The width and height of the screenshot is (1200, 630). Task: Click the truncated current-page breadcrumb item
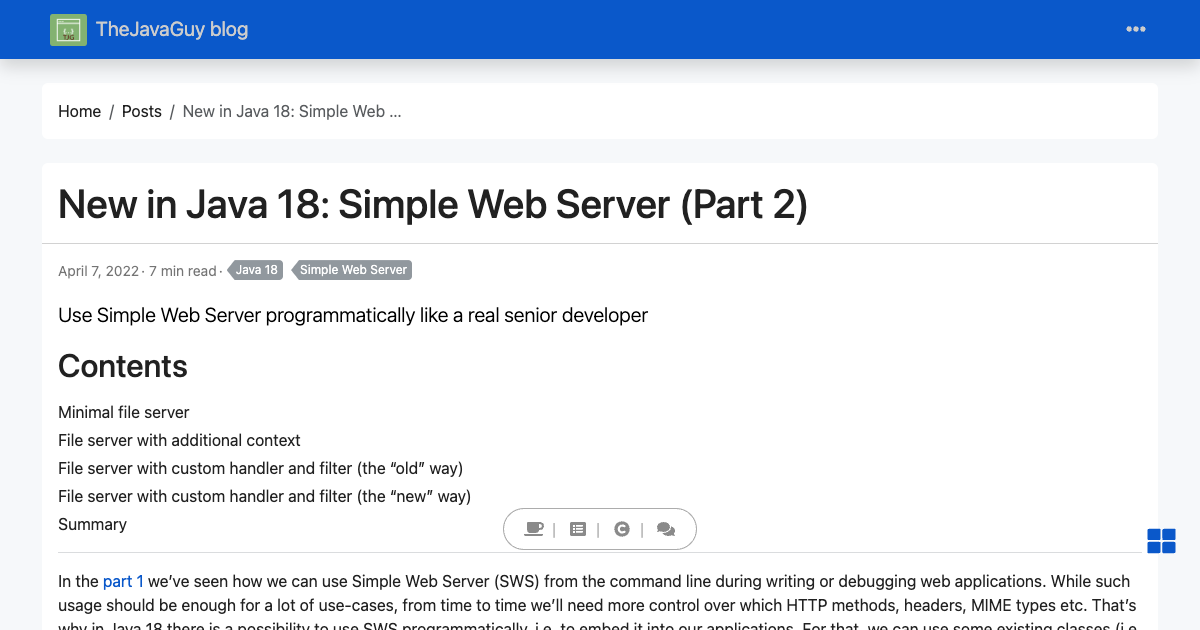coord(291,111)
